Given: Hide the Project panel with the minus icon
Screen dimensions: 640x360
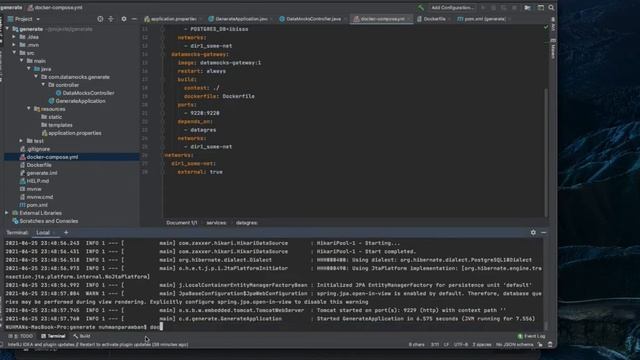Looking at the screenshot, I should pos(134,19).
